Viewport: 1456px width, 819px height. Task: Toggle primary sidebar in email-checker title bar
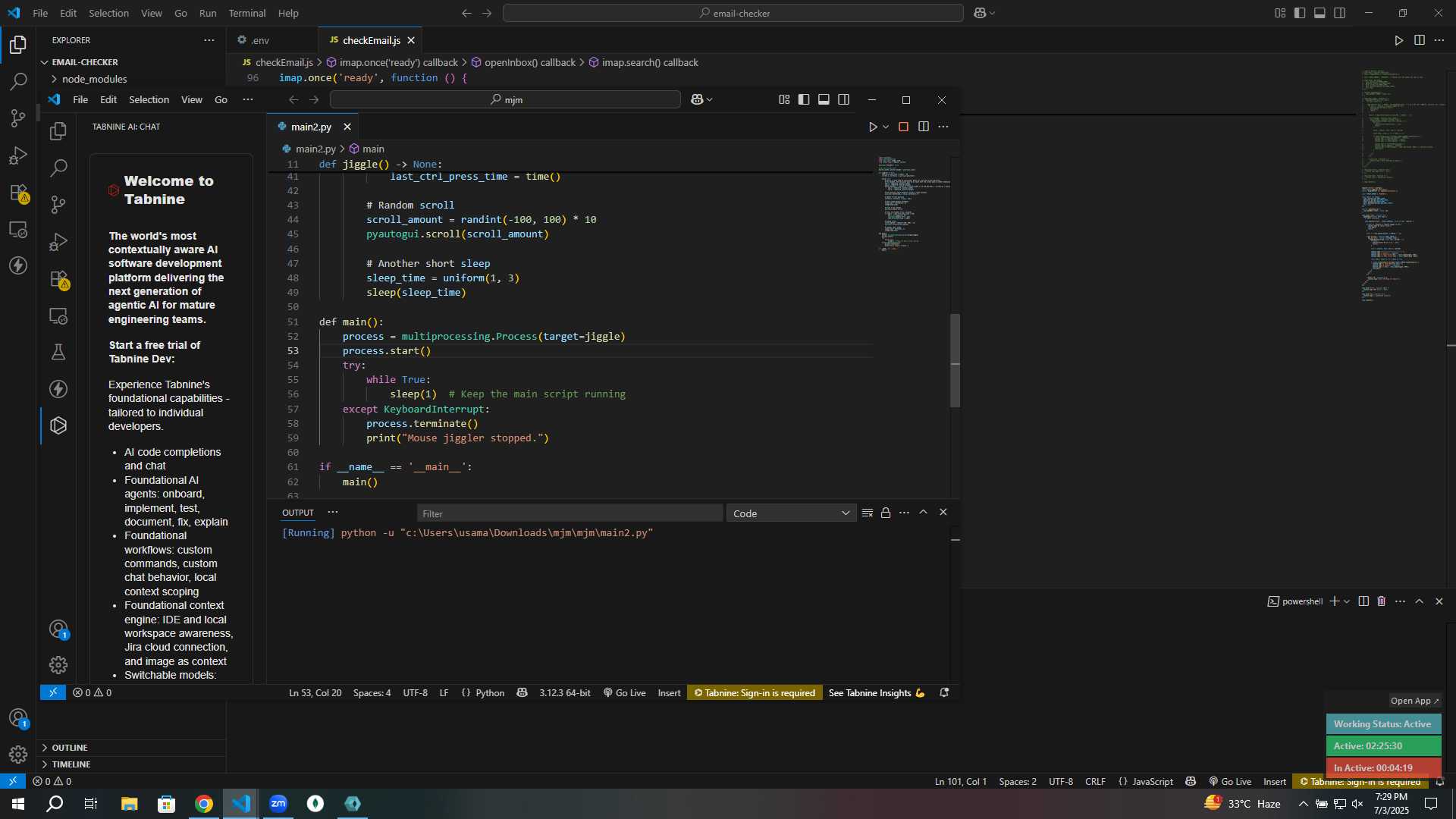click(x=1300, y=13)
